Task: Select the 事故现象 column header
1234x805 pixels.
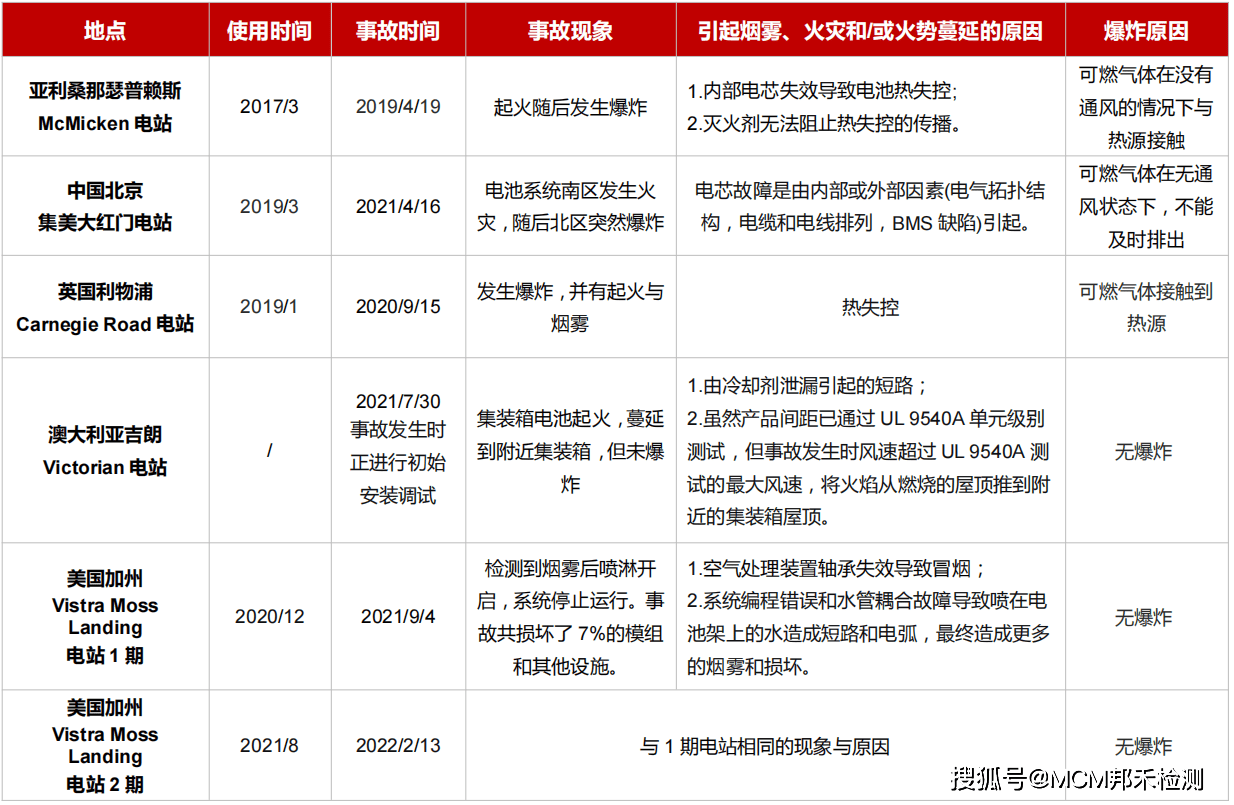Action: coord(571,31)
